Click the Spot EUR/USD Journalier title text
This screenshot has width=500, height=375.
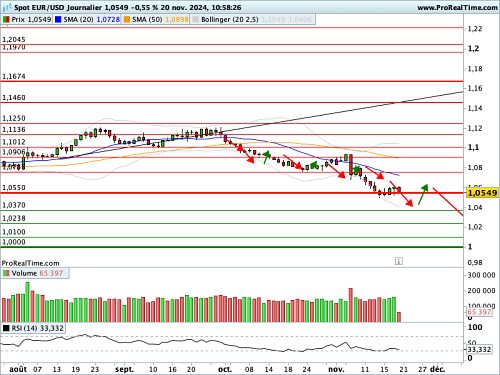58,7
